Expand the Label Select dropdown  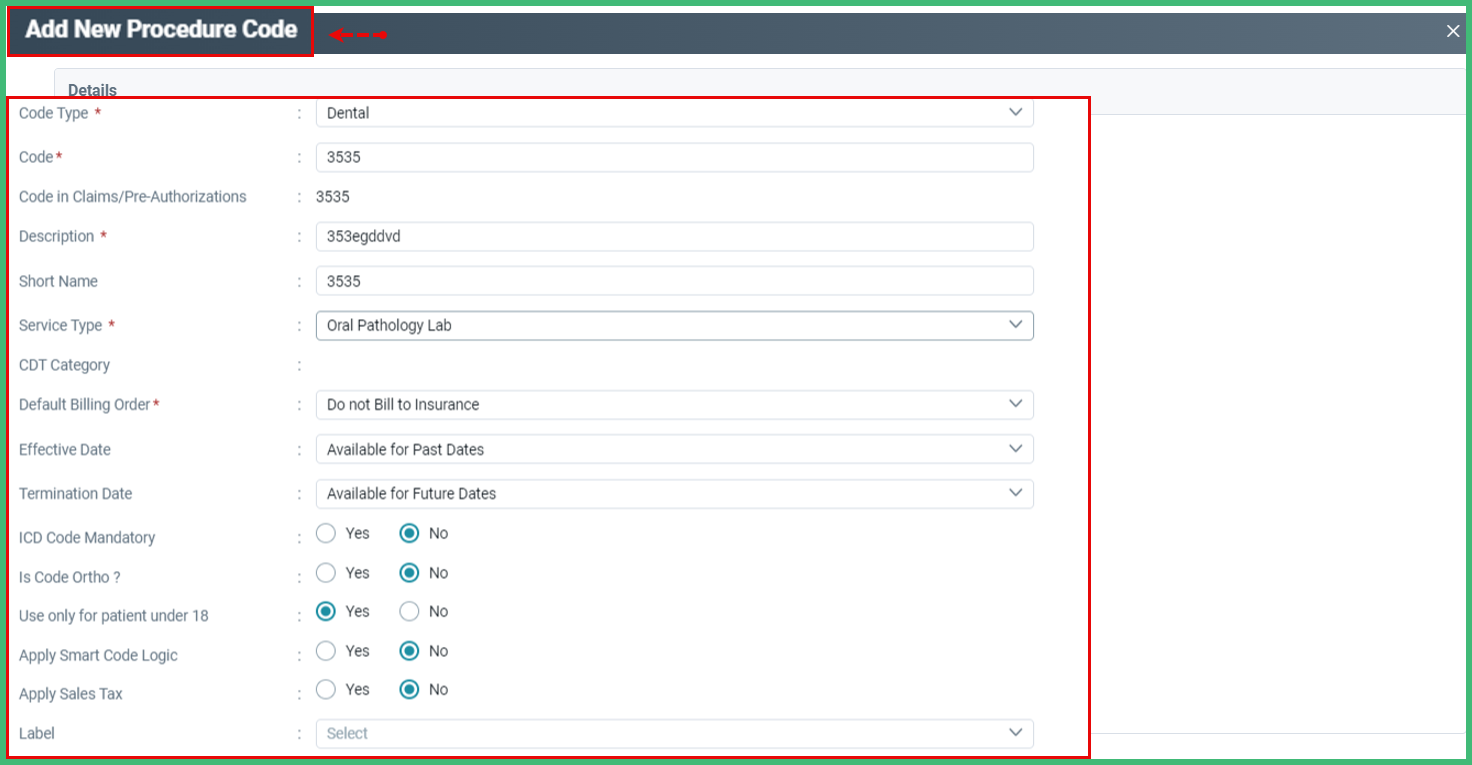point(674,733)
